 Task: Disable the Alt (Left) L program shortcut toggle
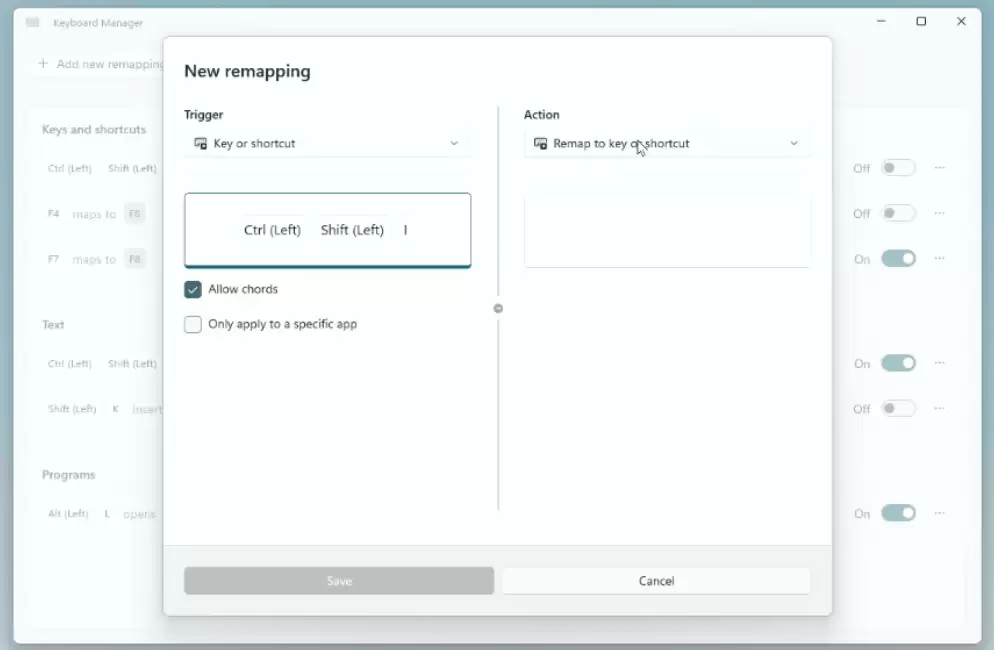(898, 513)
